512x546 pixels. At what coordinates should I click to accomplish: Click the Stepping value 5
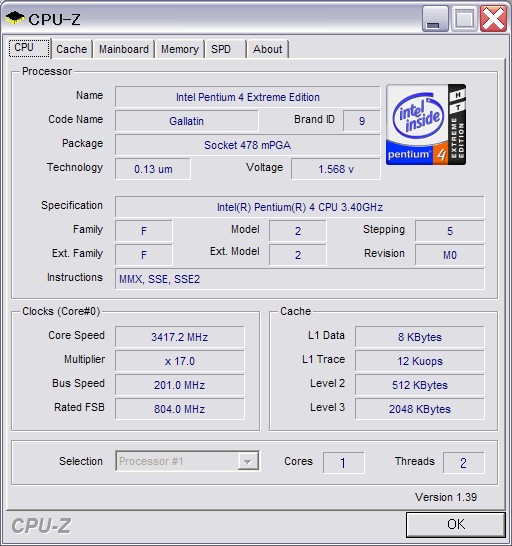[x=450, y=231]
